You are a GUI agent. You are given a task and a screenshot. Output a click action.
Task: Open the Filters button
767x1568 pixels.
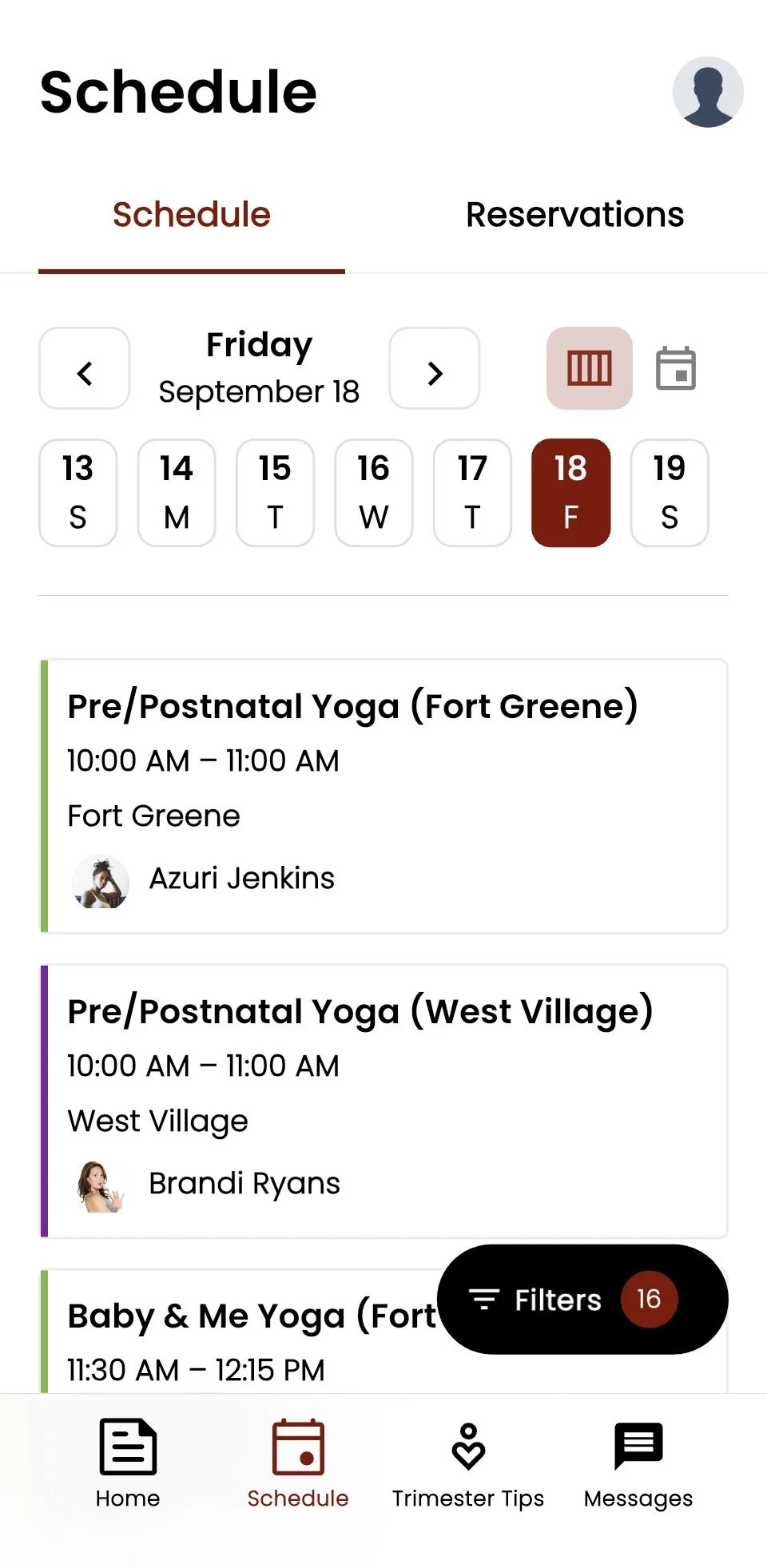coord(583,1299)
